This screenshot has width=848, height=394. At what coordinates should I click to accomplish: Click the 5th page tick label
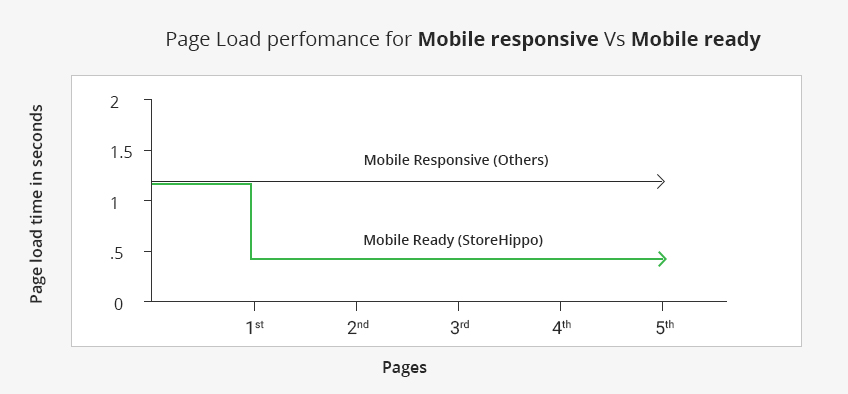tap(665, 328)
